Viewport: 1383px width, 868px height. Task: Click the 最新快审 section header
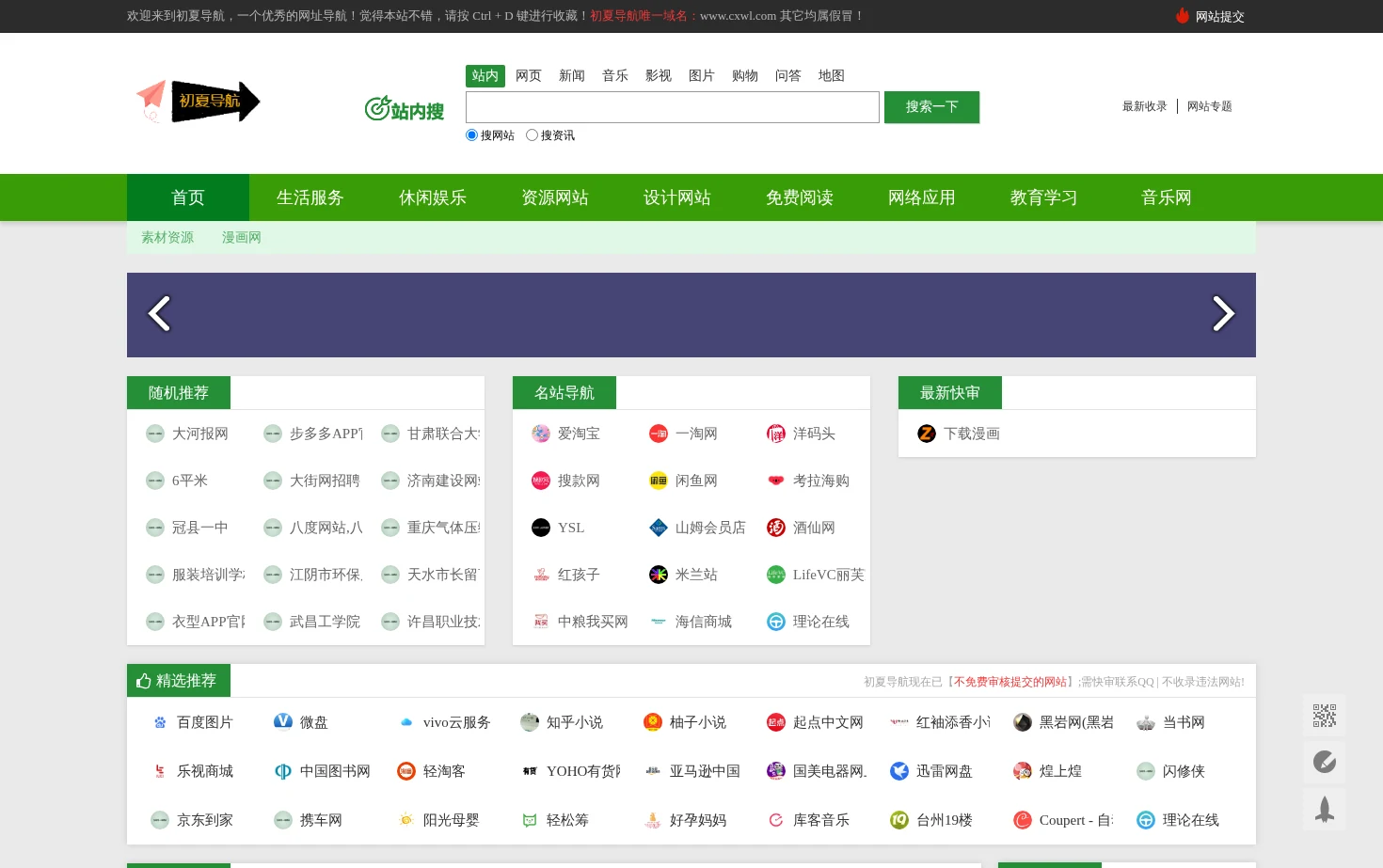950,393
